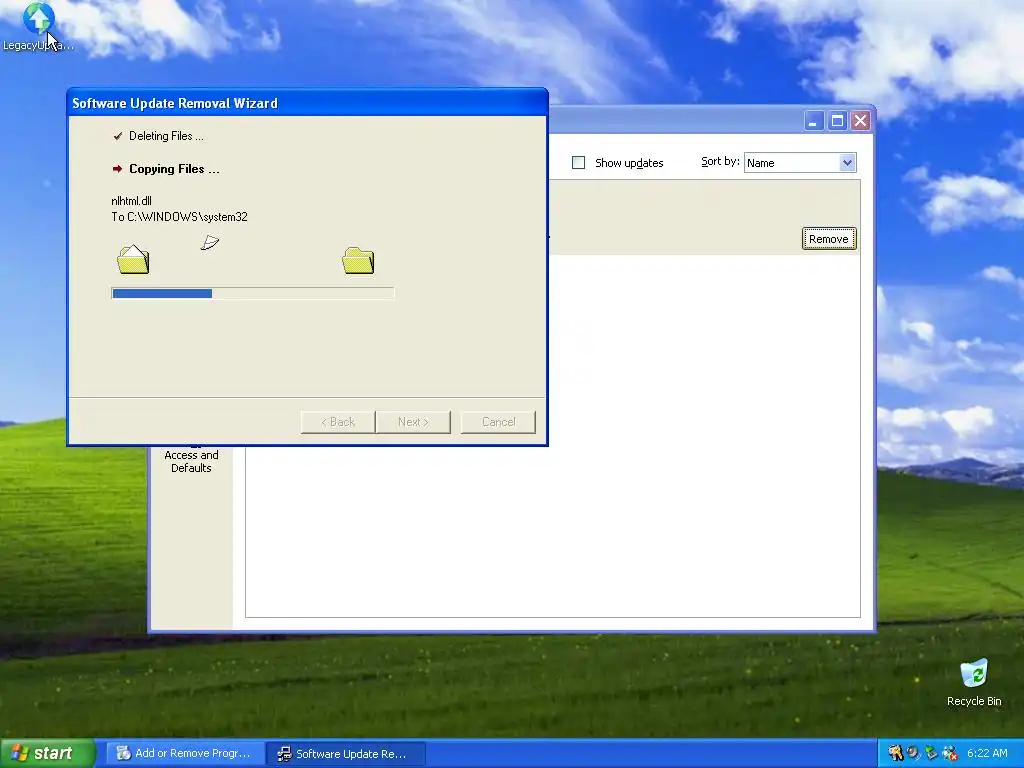The width and height of the screenshot is (1024, 768).
Task: Click the To C:\WINDOWS\system32 path text
Action: (180, 217)
